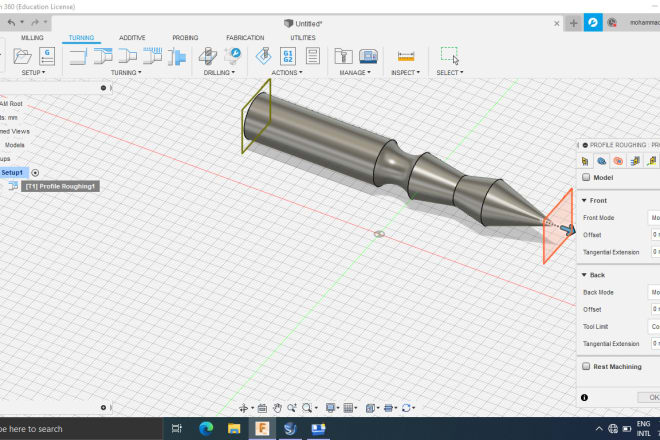Viewport: 660px width, 440px height.
Task: Open the MANAGE dropdown menu
Action: pyautogui.click(x=355, y=72)
